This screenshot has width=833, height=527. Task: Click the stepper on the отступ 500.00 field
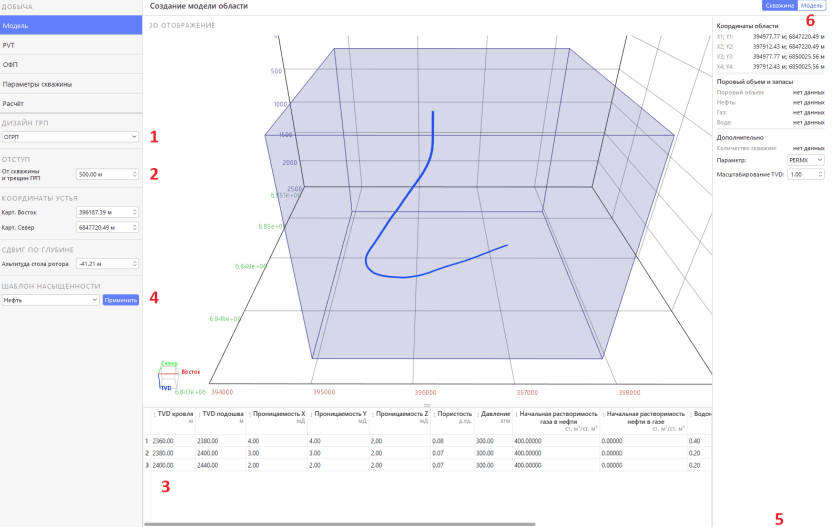pyautogui.click(x=133, y=174)
